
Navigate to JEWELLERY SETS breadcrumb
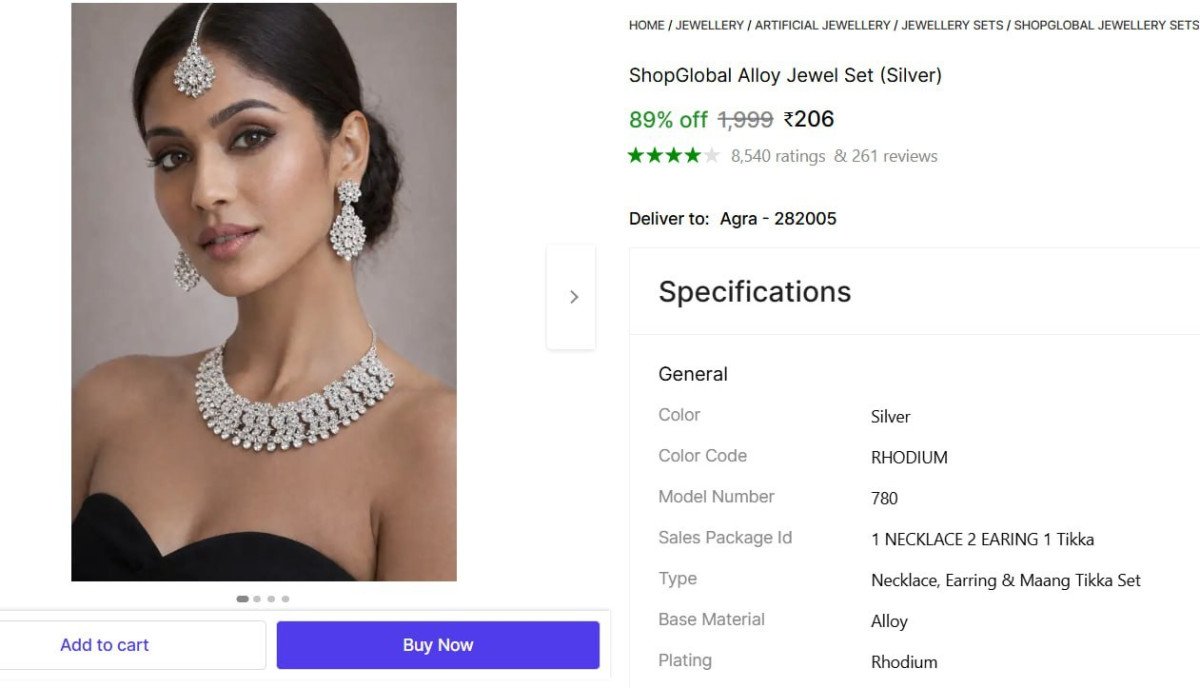point(952,25)
